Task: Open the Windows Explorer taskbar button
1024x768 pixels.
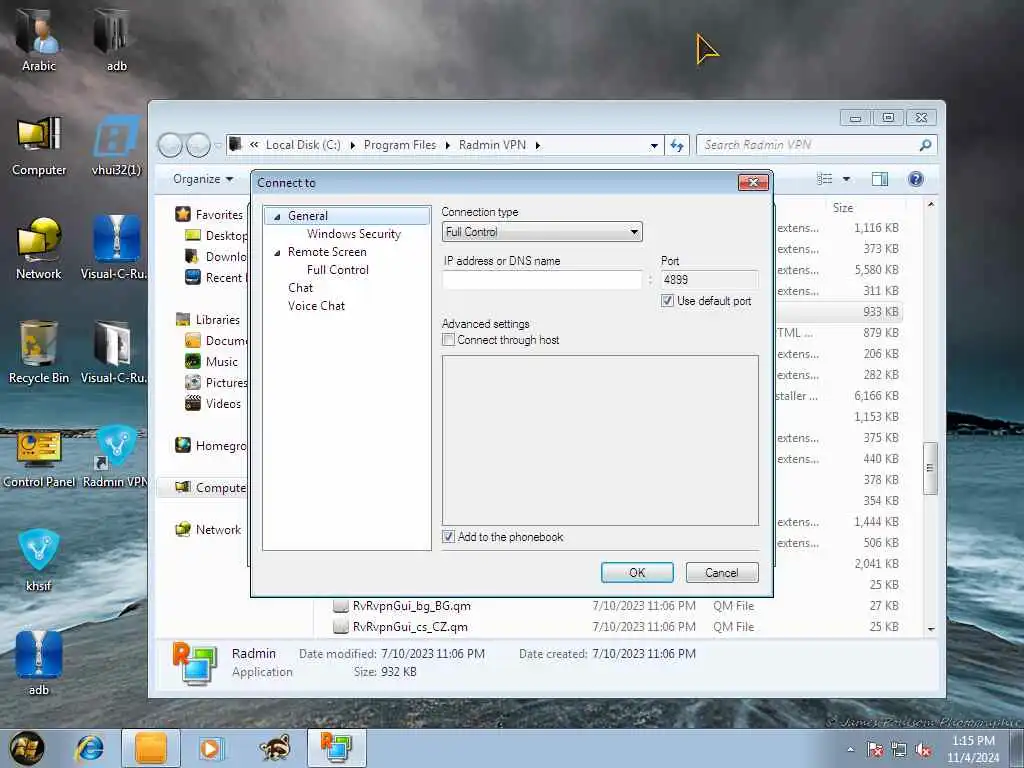Action: click(151, 748)
